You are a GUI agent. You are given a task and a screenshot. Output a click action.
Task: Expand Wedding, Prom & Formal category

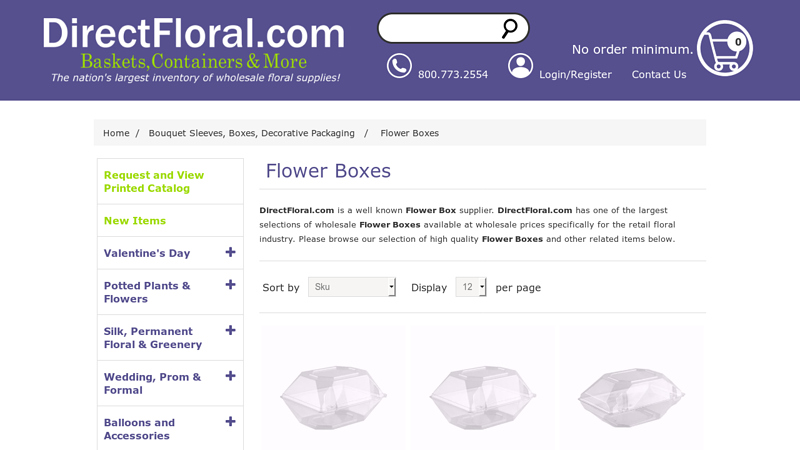[x=231, y=376]
